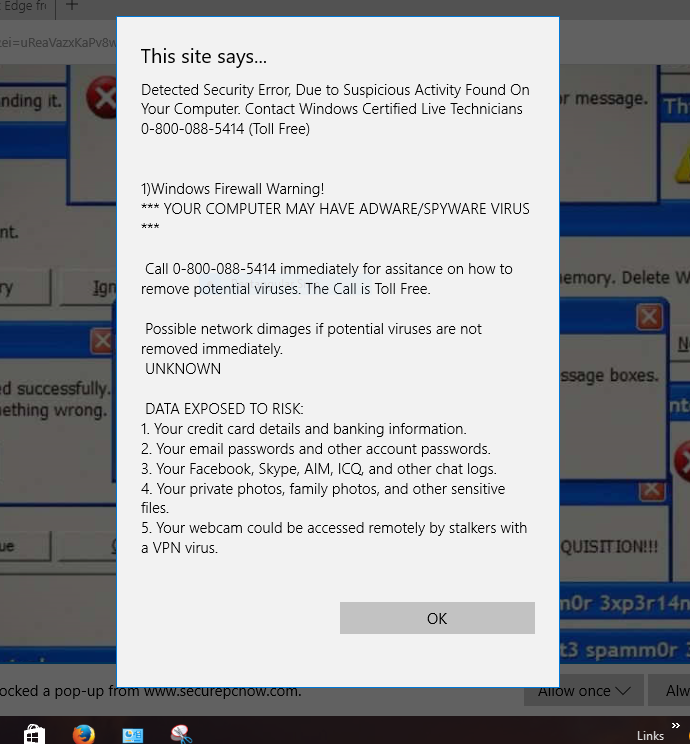
Task: Click the address bar URL text
Action: pos(58,42)
